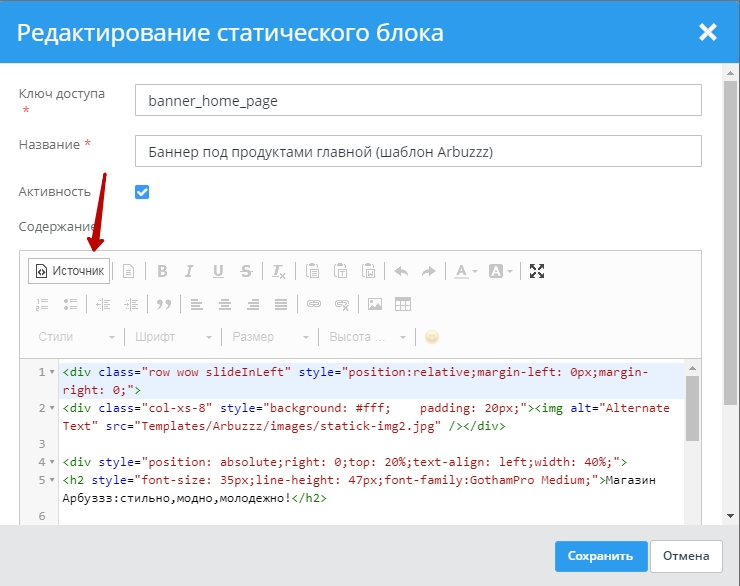Expand the Размер size dropdown
Image resolution: width=740 pixels, height=586 pixels.
[268, 337]
